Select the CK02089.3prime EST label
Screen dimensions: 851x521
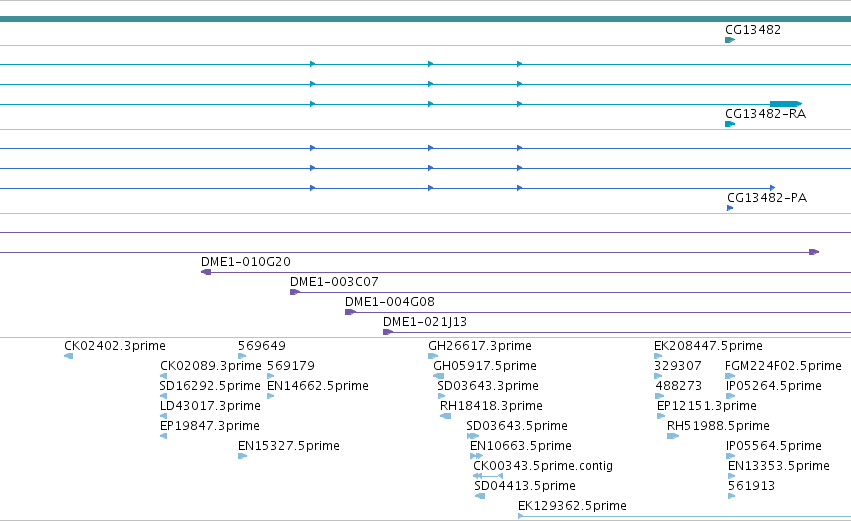point(211,366)
